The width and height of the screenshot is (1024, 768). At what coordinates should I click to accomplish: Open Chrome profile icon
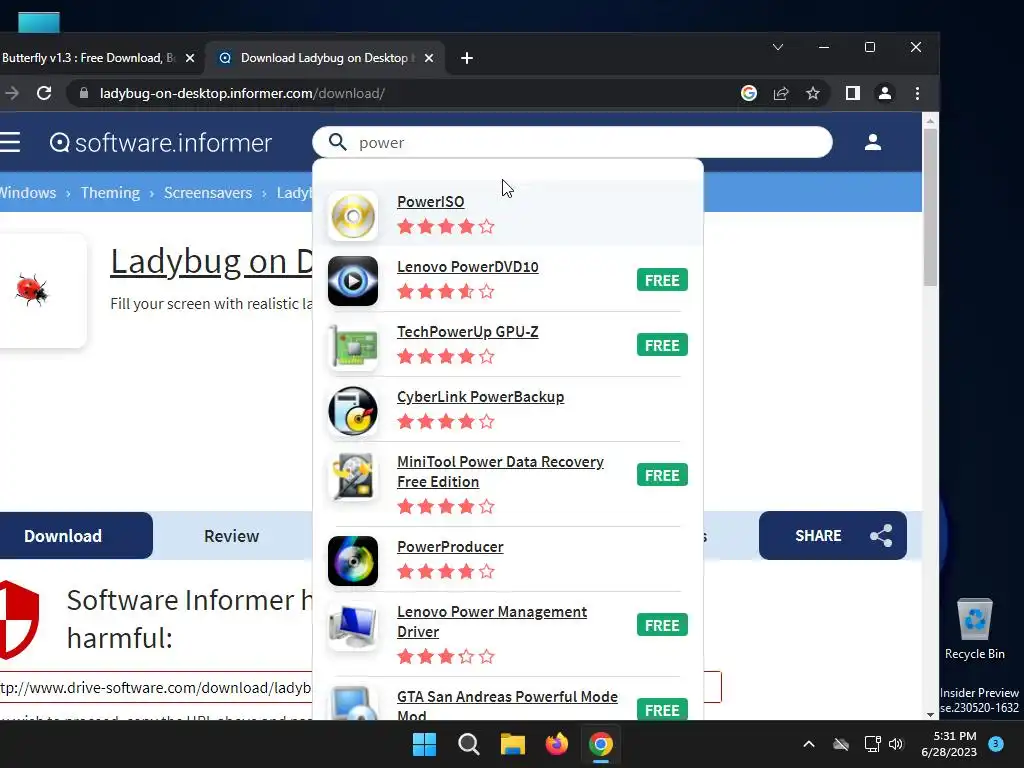[x=884, y=93]
